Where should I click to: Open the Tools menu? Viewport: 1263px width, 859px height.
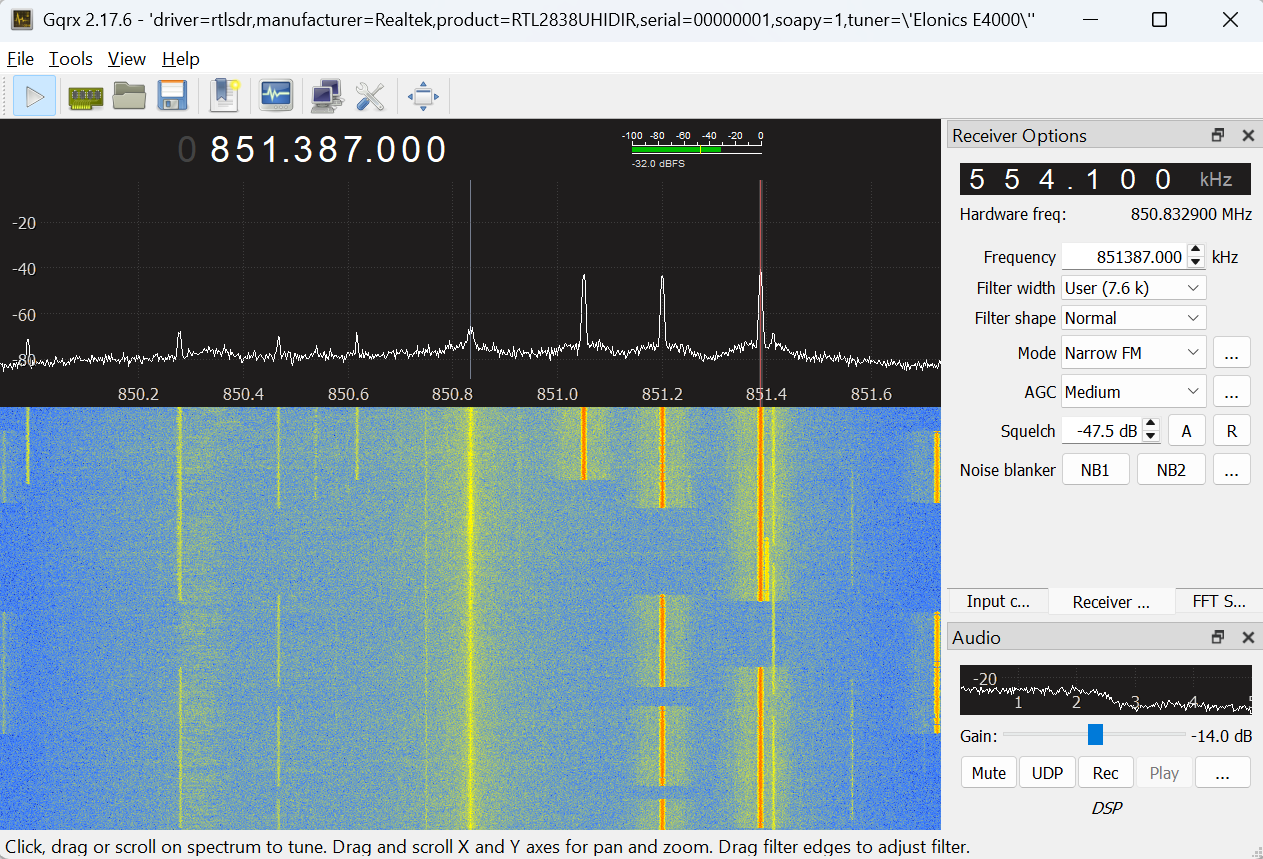coord(70,59)
